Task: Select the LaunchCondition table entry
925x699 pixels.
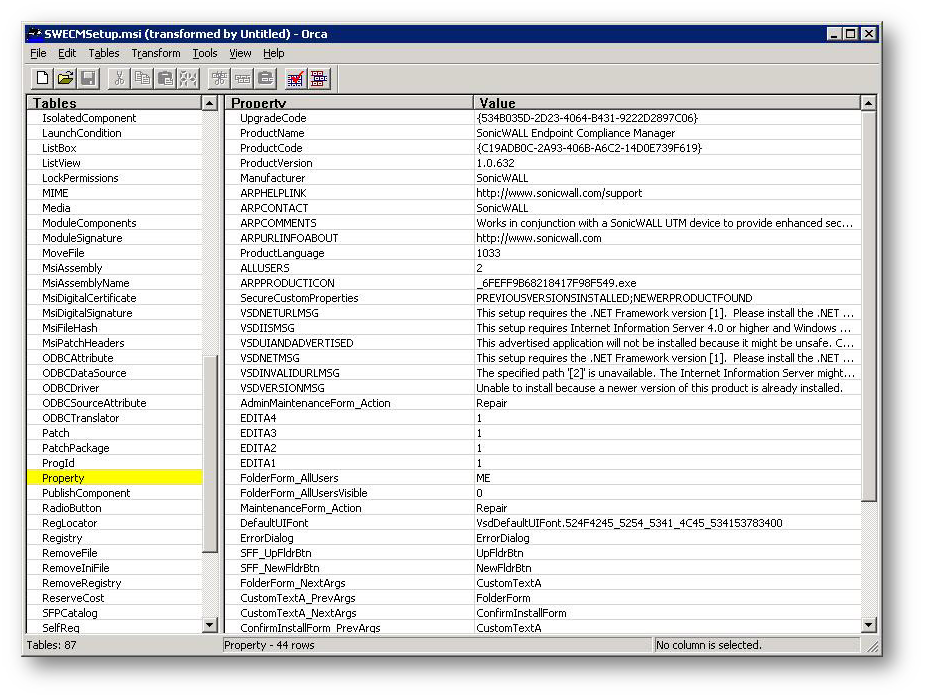Action: [x=81, y=133]
